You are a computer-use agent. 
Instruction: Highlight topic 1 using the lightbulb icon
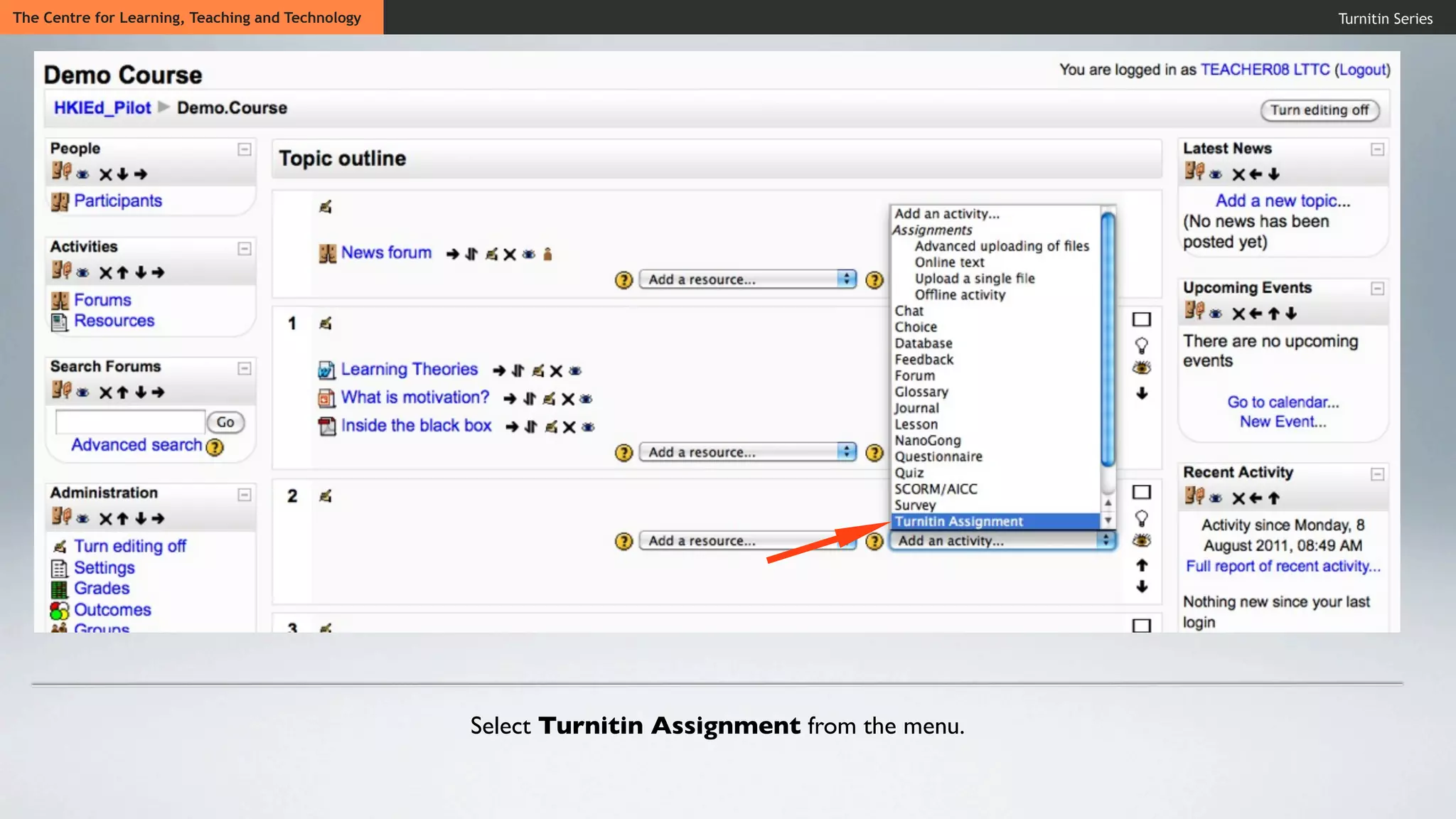[1141, 346]
